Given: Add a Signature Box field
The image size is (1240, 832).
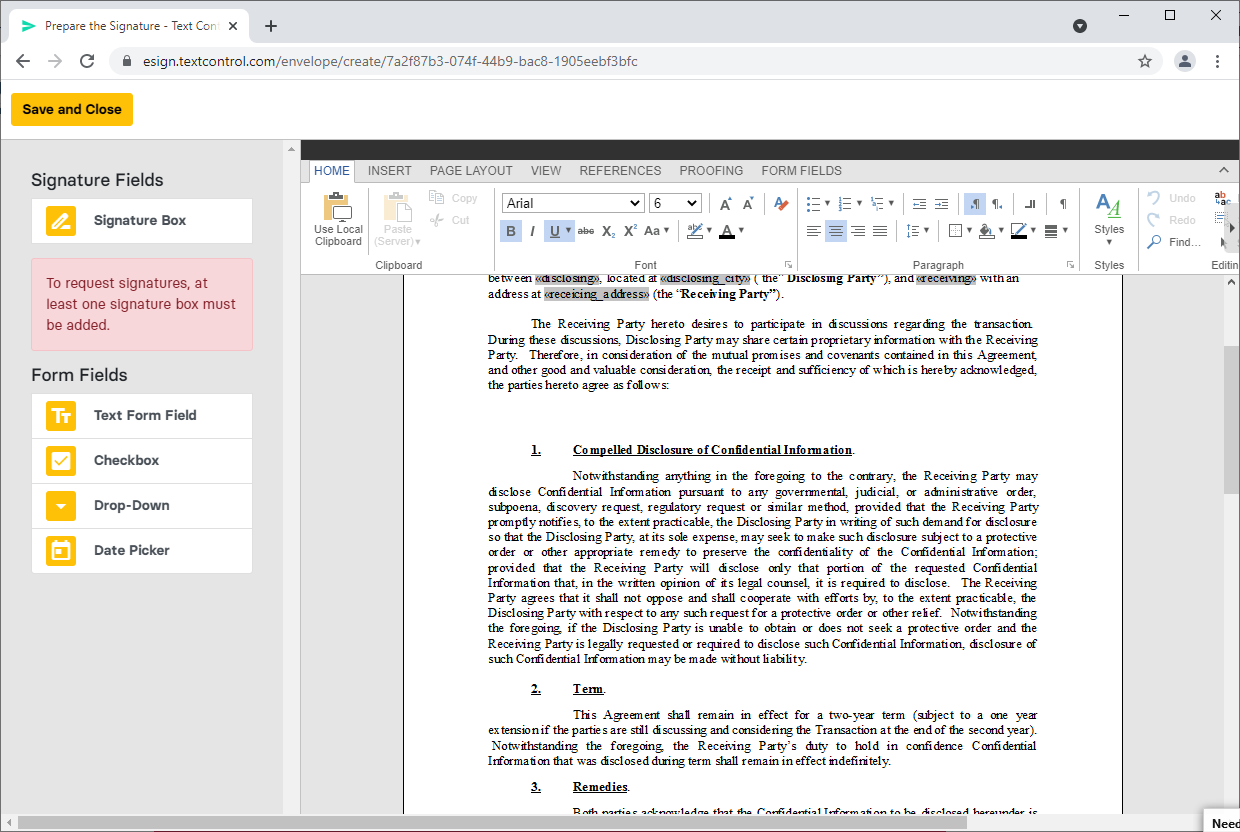Looking at the screenshot, I should click(x=142, y=221).
